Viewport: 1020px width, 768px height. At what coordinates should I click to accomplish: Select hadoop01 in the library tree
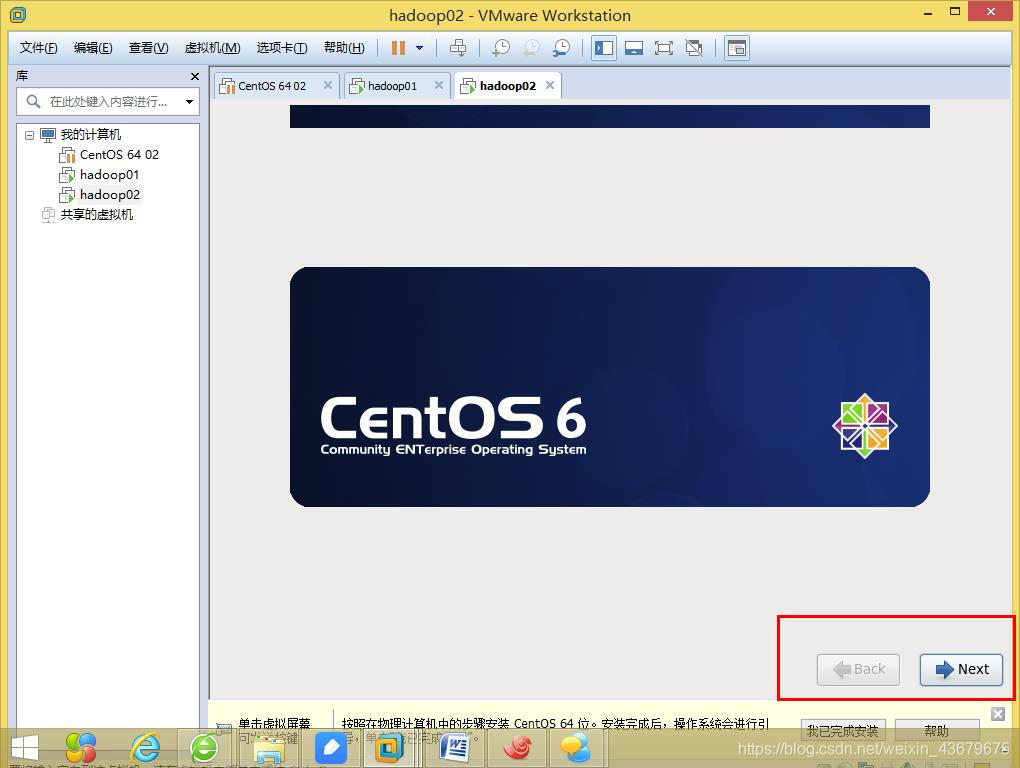[x=109, y=175]
